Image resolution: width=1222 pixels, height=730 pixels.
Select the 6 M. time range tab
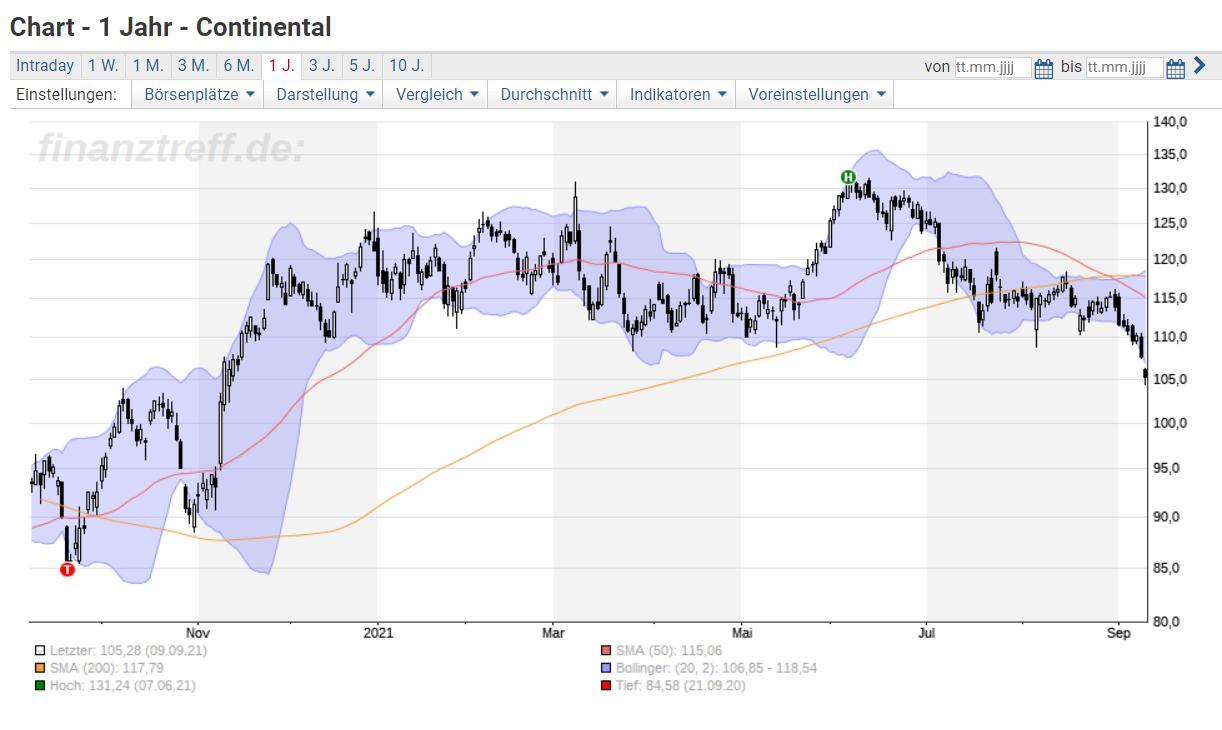238,66
